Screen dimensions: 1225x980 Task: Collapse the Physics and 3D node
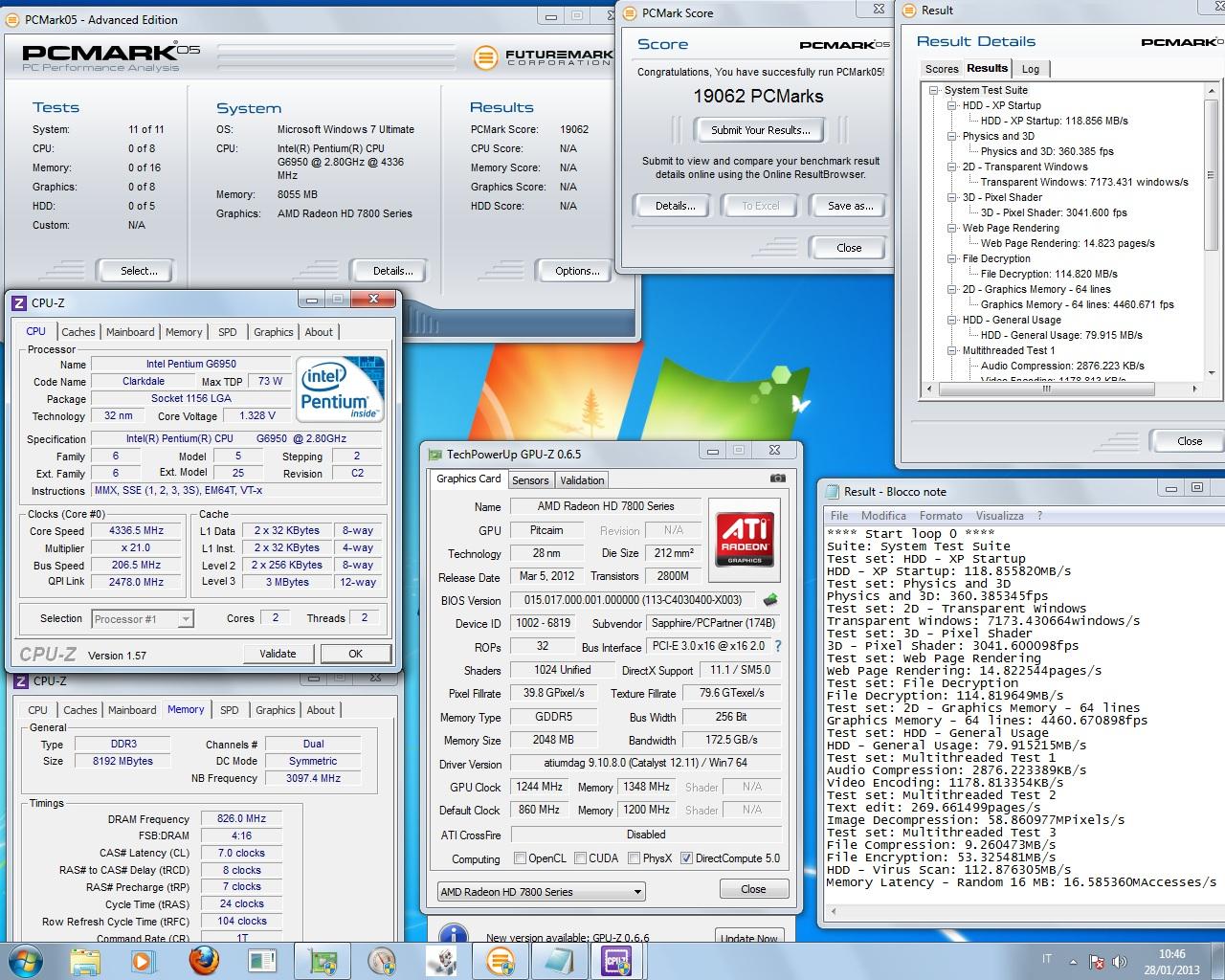(952, 136)
